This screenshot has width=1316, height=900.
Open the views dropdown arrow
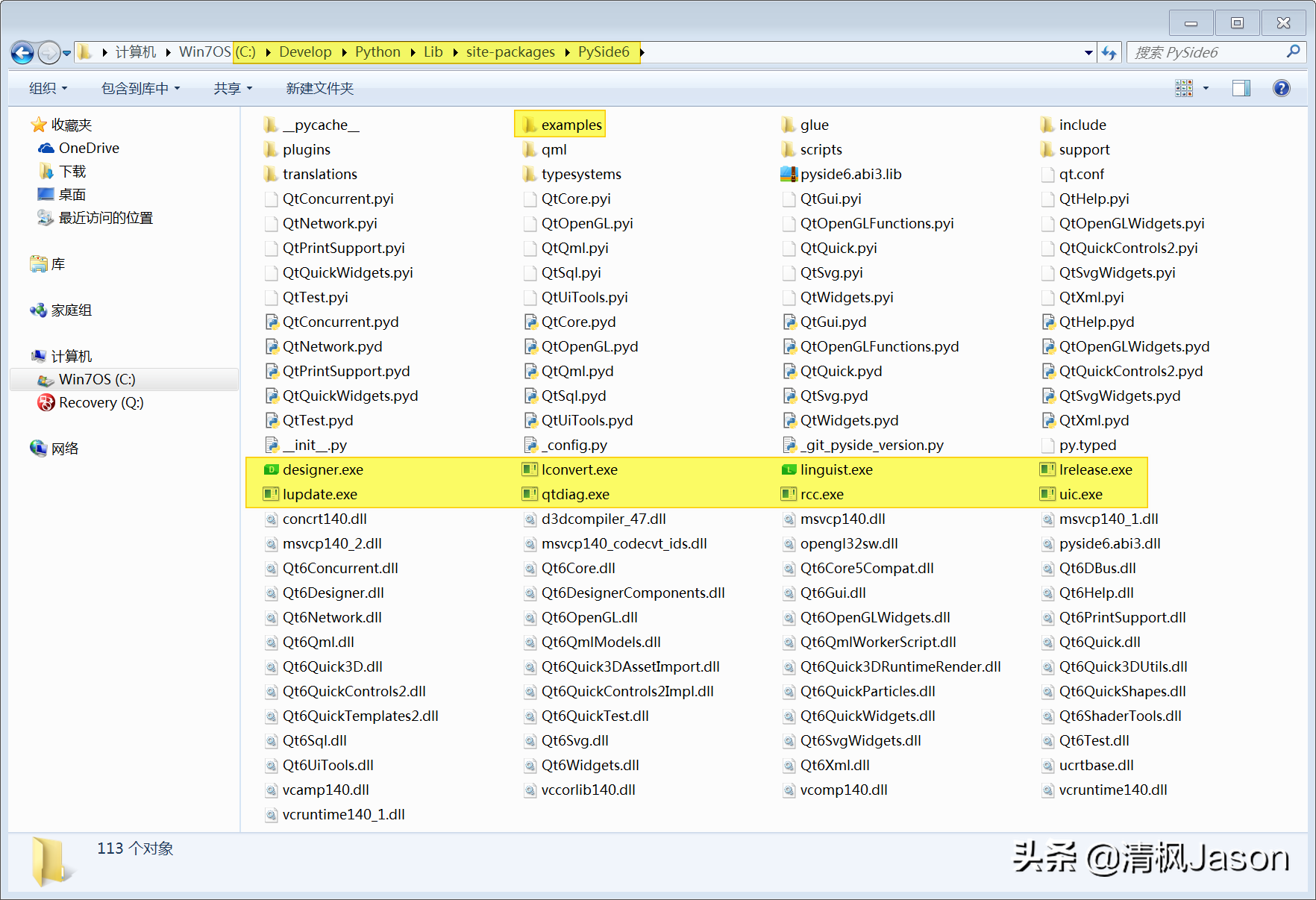(x=1205, y=88)
